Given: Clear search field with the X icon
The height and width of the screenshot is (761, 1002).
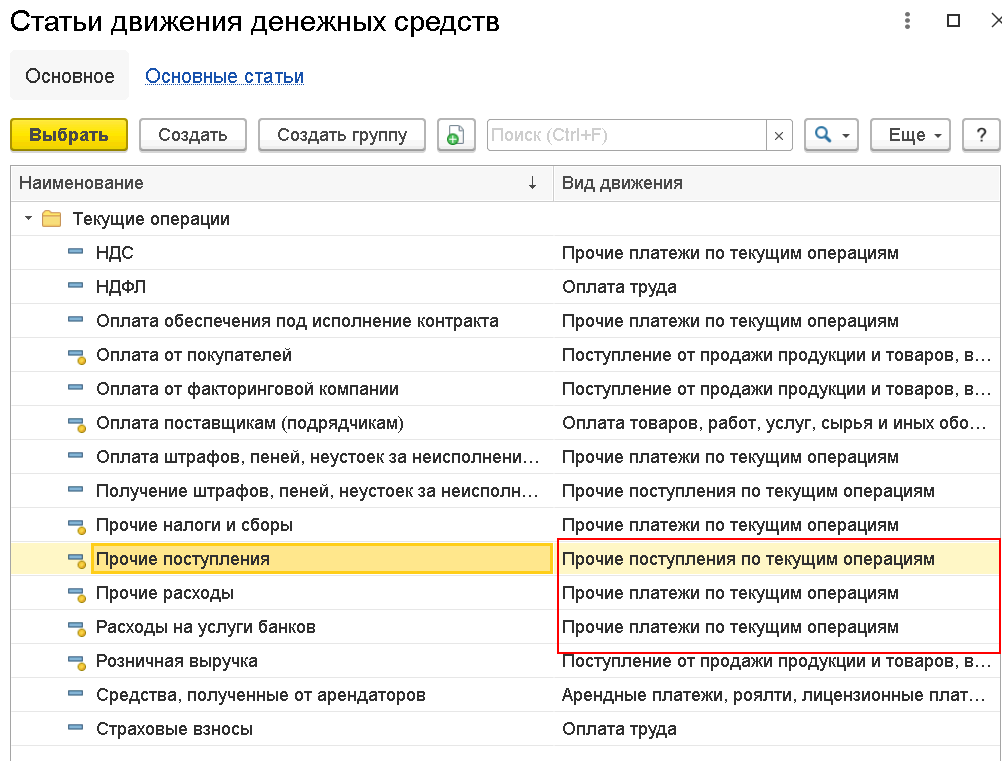Looking at the screenshot, I should point(779,135).
